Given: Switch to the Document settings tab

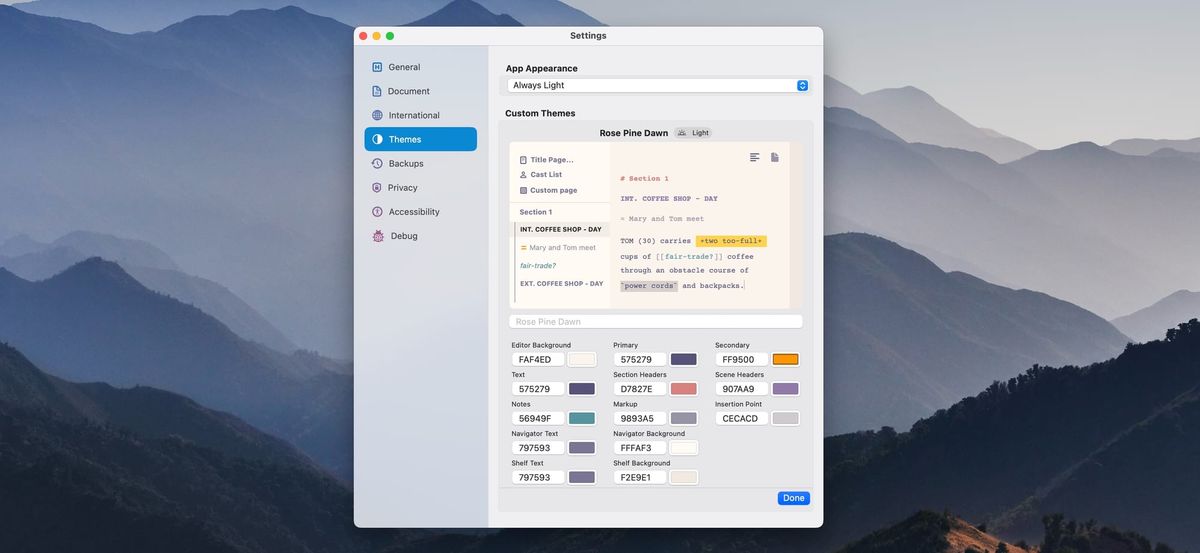Looking at the screenshot, I should click(421, 91).
